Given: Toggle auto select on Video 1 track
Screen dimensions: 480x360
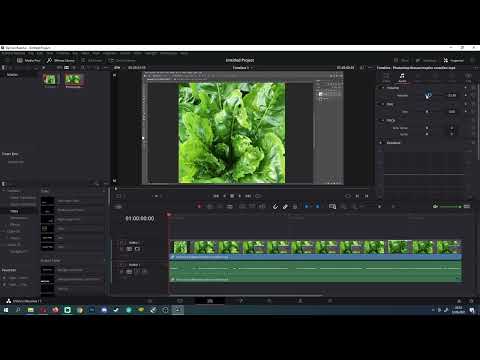Looking at the screenshot, I should click(x=129, y=249).
